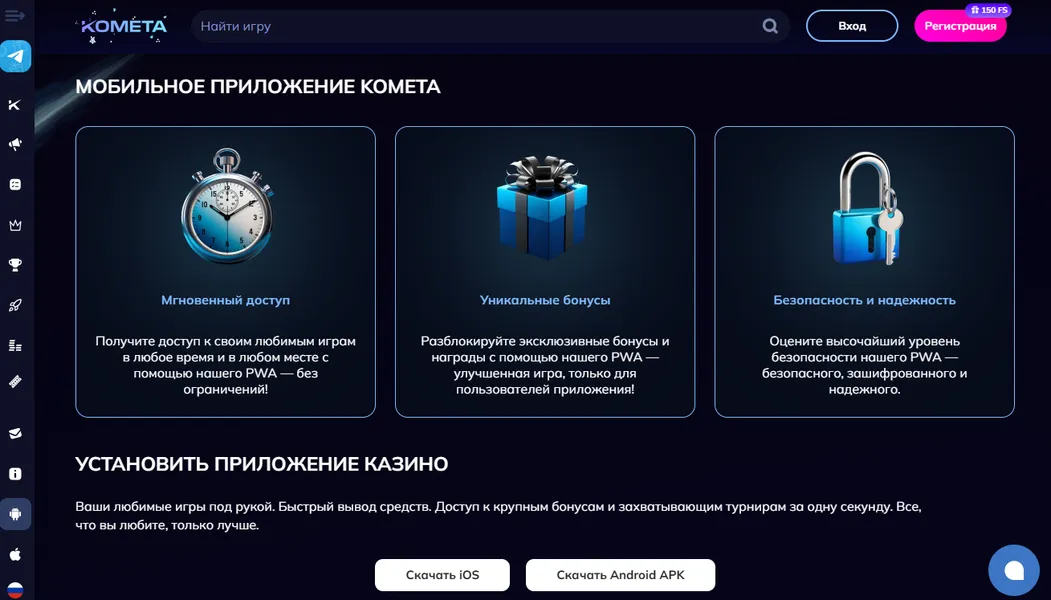Click the Скачать iOS button
This screenshot has height=600, width=1051.
[441, 575]
